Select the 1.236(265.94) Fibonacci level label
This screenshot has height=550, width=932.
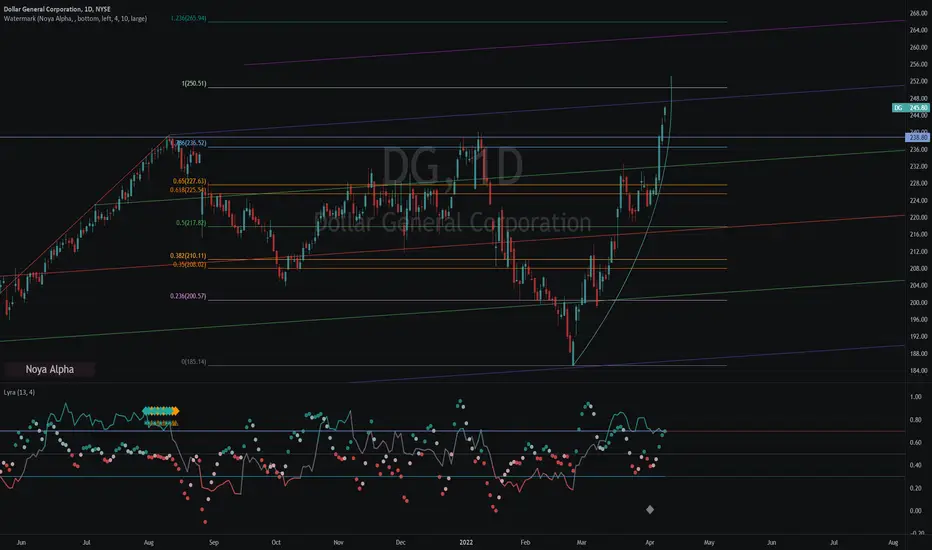pyautogui.click(x=188, y=18)
